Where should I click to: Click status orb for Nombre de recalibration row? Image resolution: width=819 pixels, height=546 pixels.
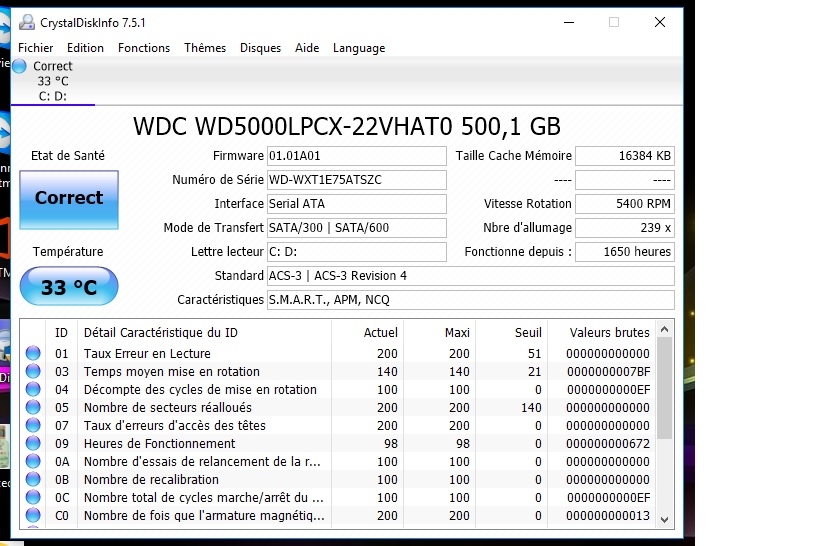click(33, 479)
